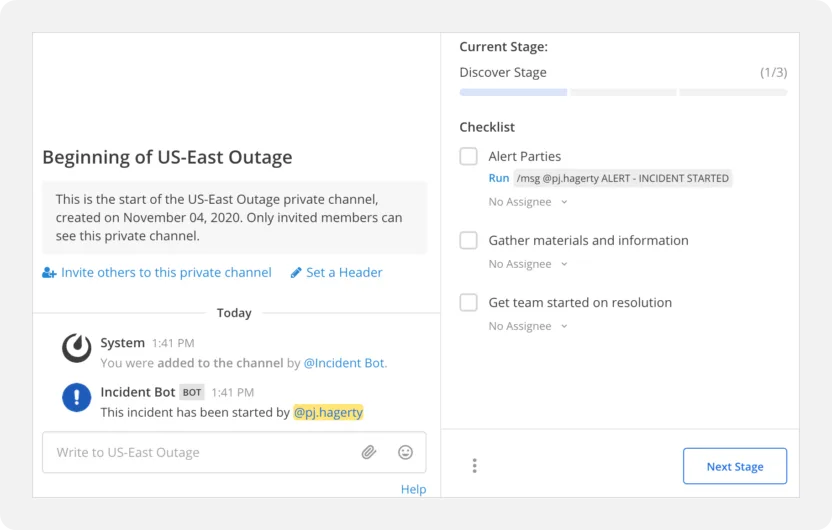Click the Gather materials and information label
The height and width of the screenshot is (530, 832).
[x=588, y=240]
